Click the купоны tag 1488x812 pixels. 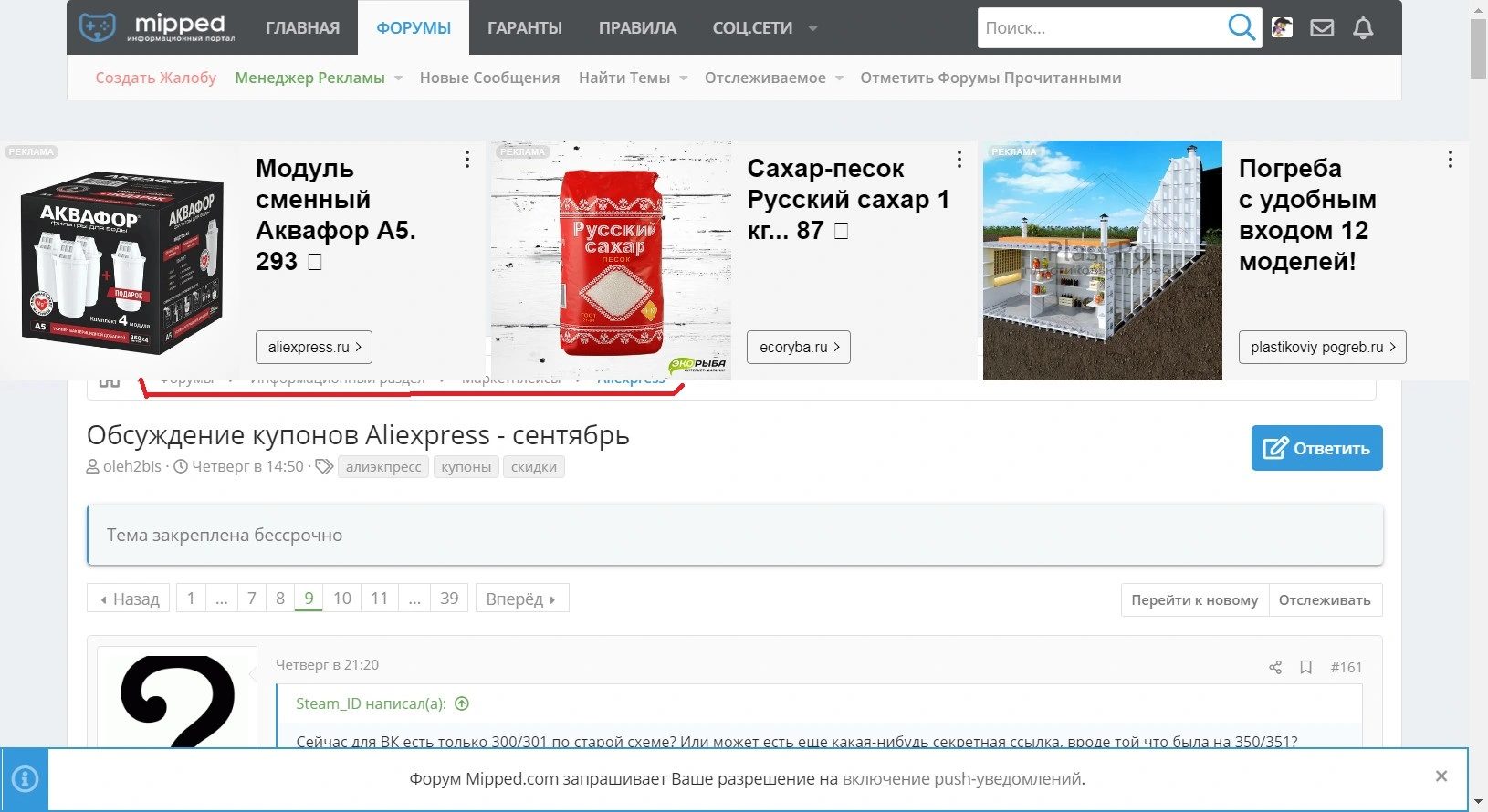point(466,467)
